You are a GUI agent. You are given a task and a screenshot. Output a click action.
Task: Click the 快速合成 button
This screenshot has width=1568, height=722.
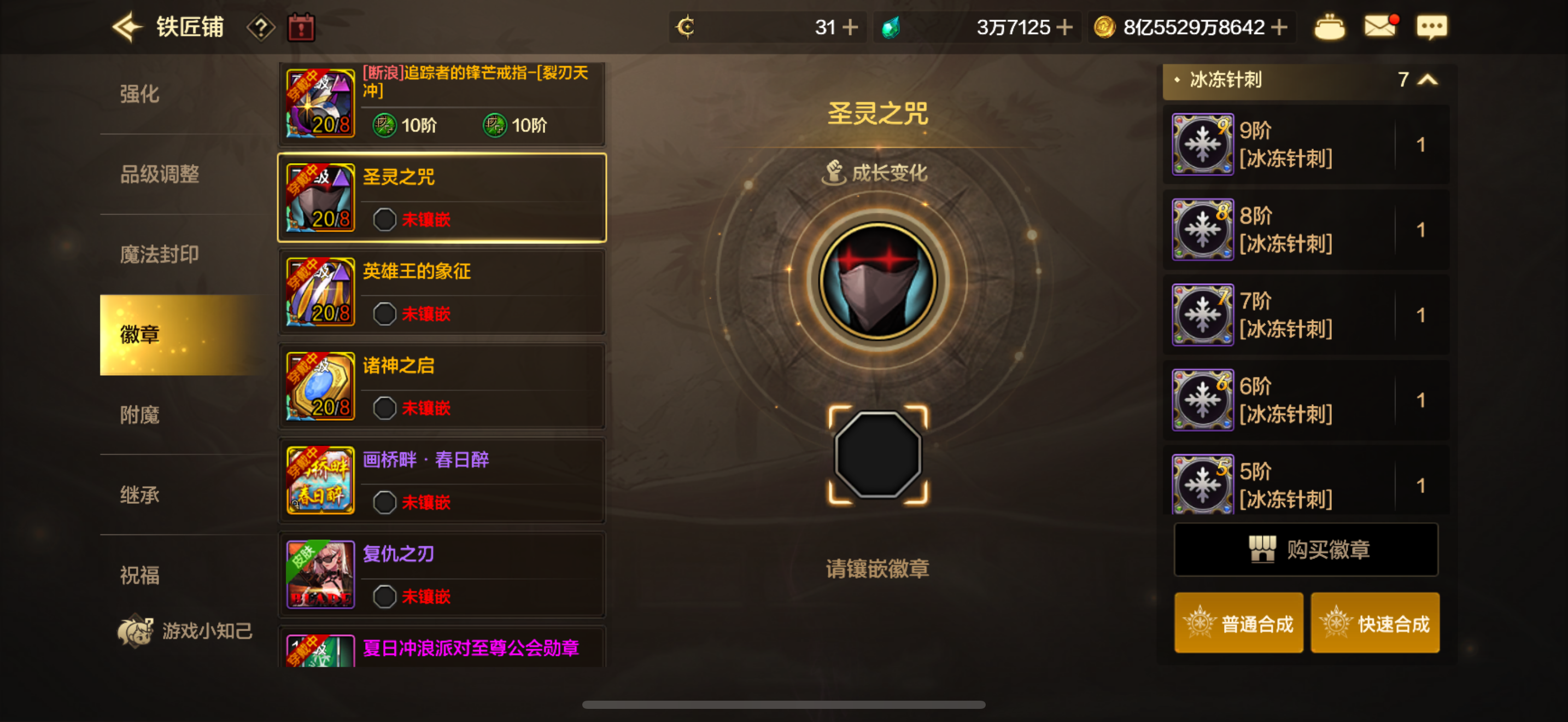(1374, 624)
